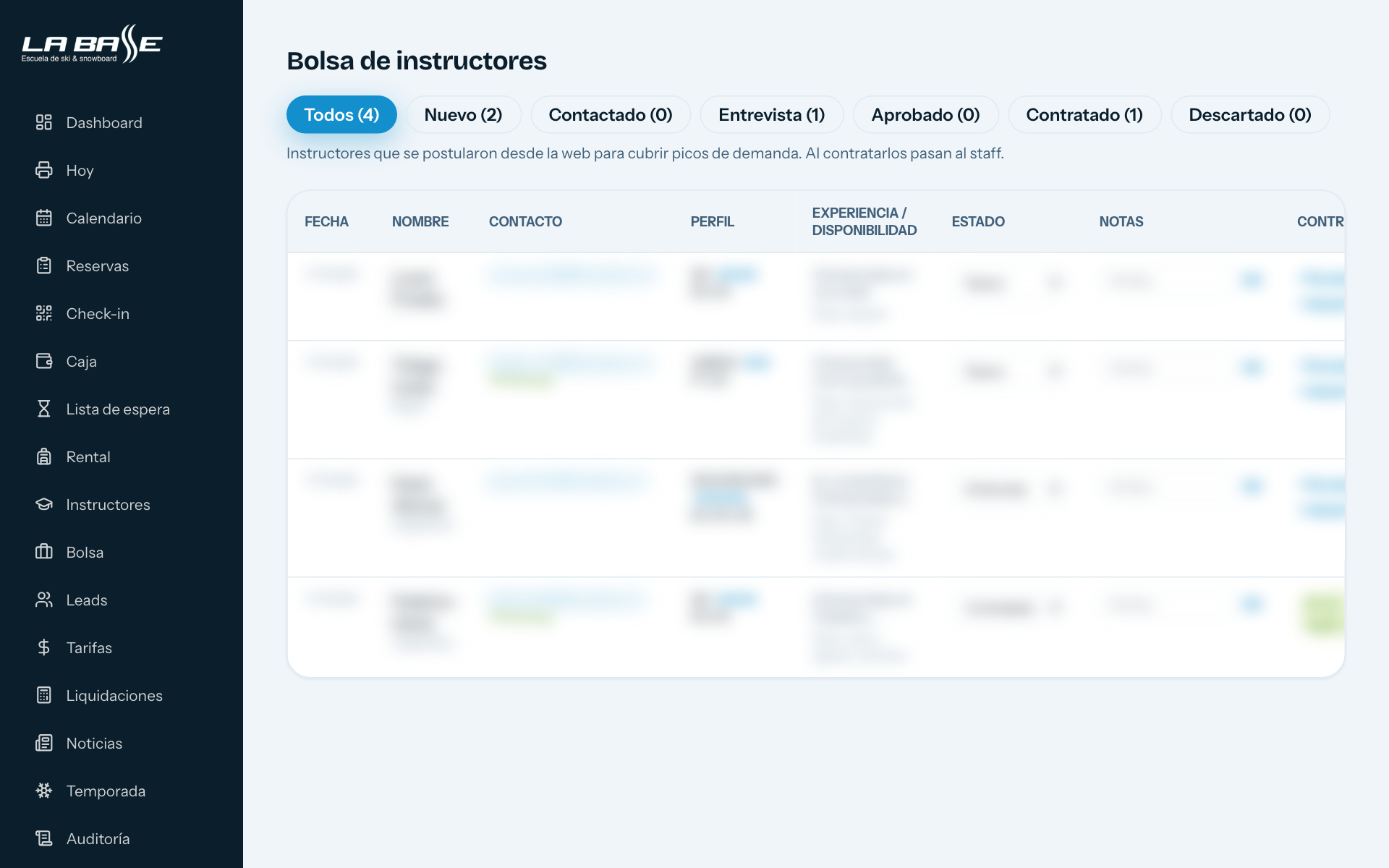Click the PERFIL column header
This screenshot has width=1389, height=868.
[x=712, y=221]
